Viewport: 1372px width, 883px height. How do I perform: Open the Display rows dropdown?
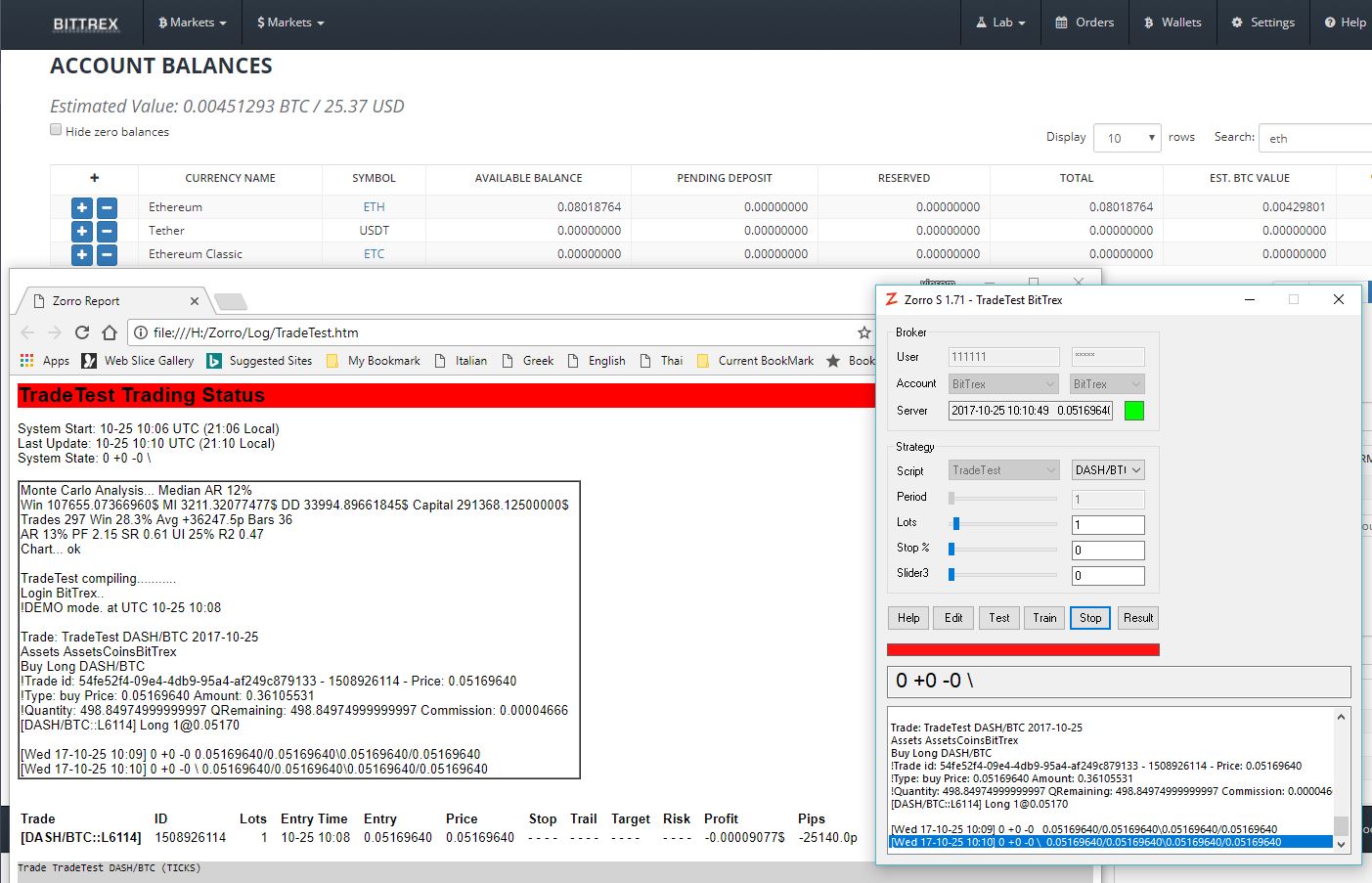point(1127,138)
